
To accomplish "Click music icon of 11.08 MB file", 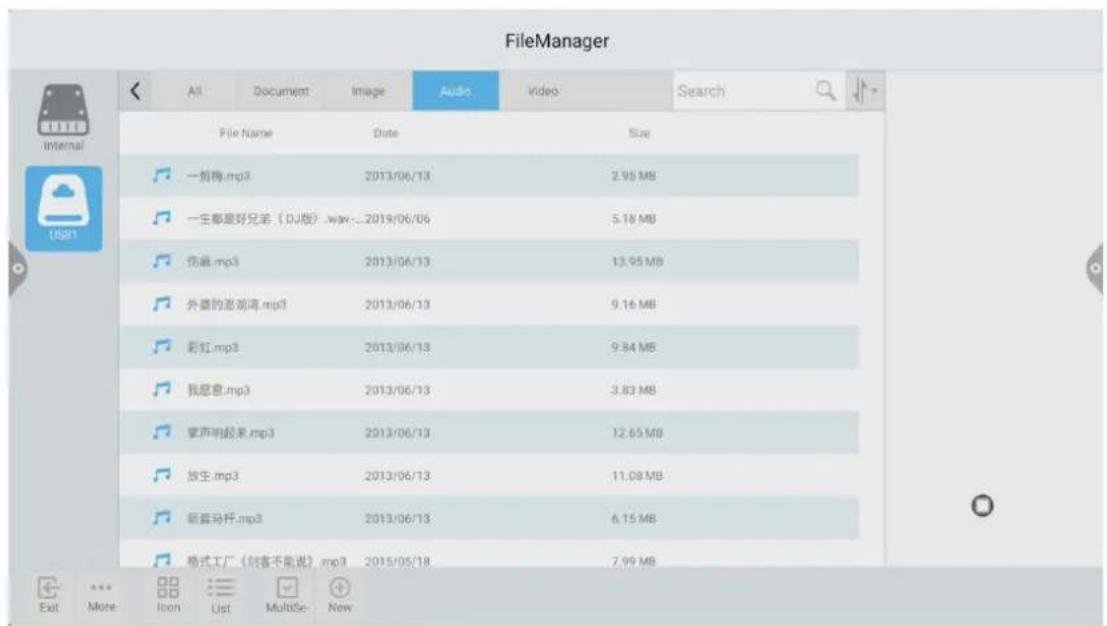I will (x=162, y=475).
